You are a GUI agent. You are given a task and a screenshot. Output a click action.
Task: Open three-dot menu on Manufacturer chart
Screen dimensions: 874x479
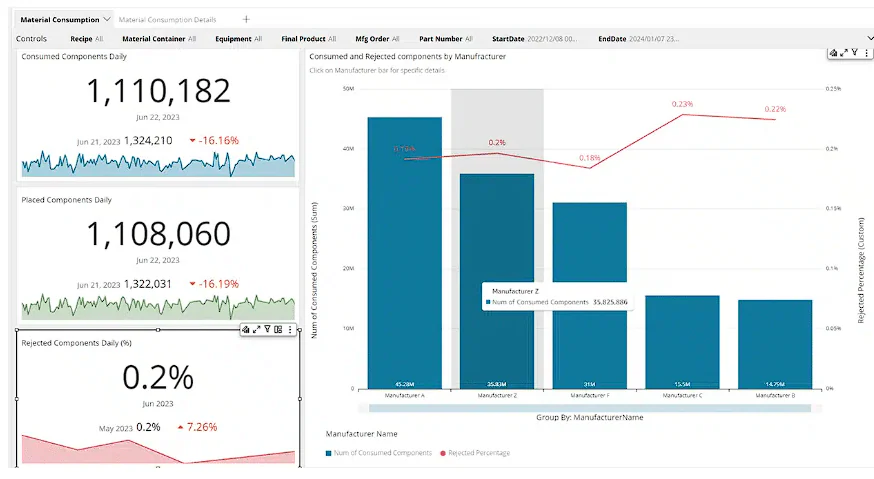[866, 53]
